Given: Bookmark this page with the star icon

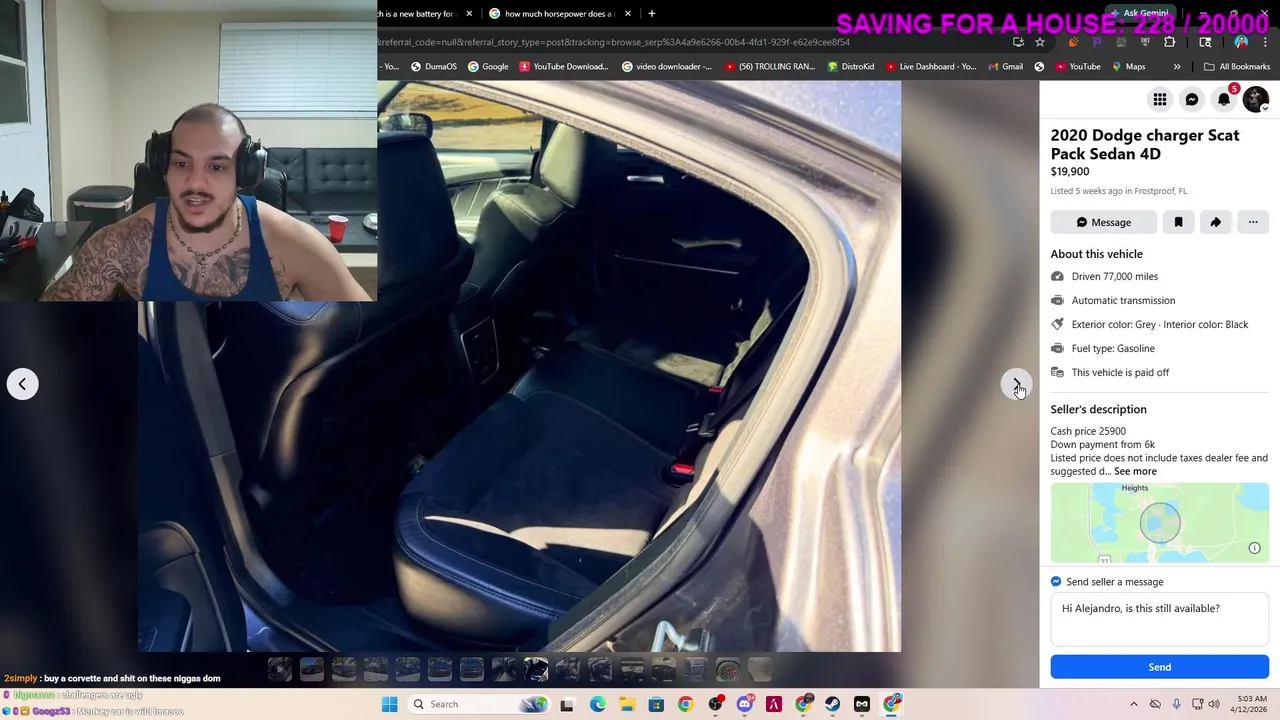Looking at the screenshot, I should pos(1040,42).
